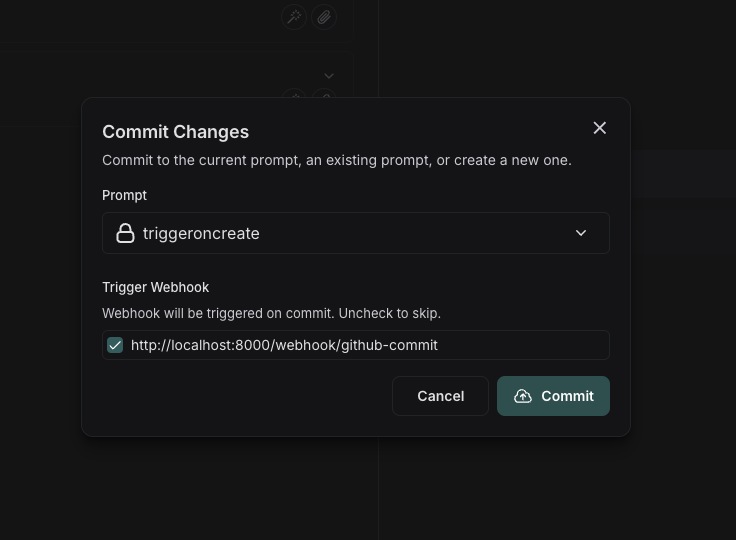
Task: Click the partially hidden wand icon behind dialog
Action: tap(294, 93)
